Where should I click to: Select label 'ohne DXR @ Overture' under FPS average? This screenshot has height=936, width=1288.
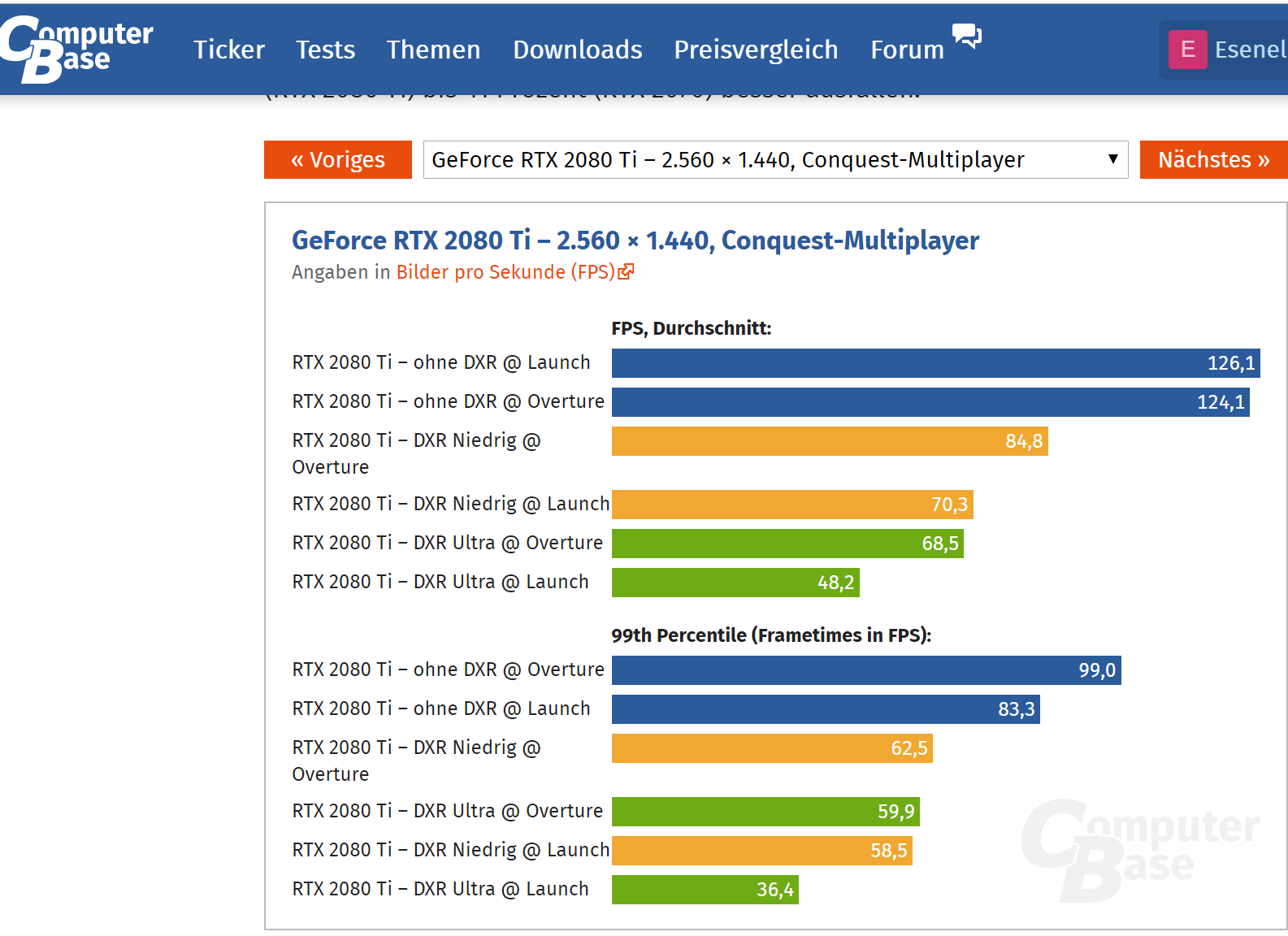449,401
